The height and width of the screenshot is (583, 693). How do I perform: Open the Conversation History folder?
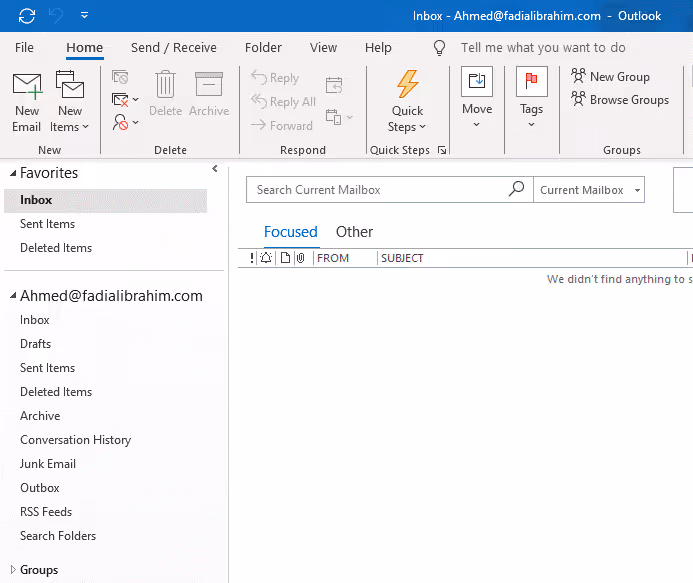click(76, 440)
